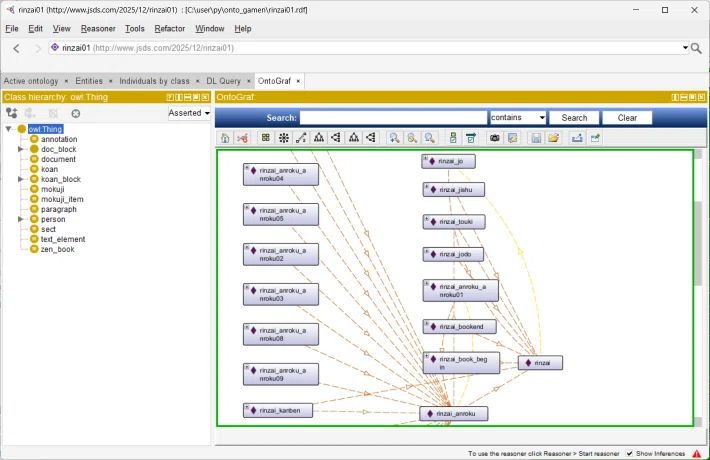Image resolution: width=710 pixels, height=460 pixels.
Task: Click the camera icon to export graph image
Action: point(494,138)
